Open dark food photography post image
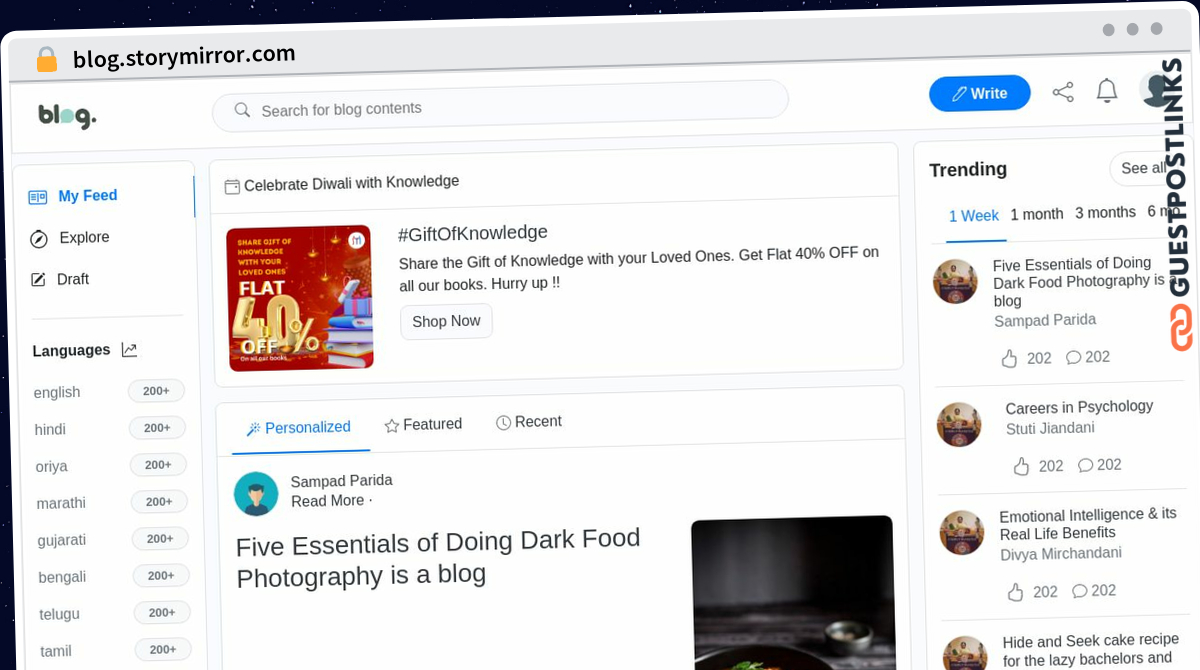 pyautogui.click(x=793, y=593)
